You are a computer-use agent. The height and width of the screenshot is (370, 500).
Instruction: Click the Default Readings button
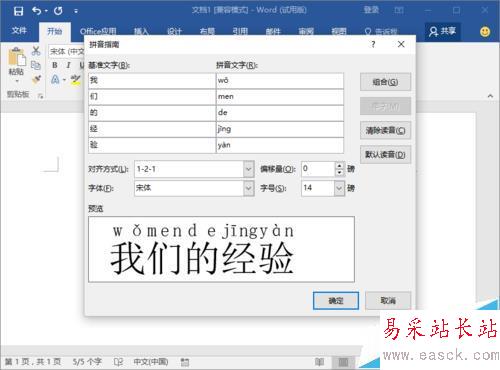[x=385, y=155]
